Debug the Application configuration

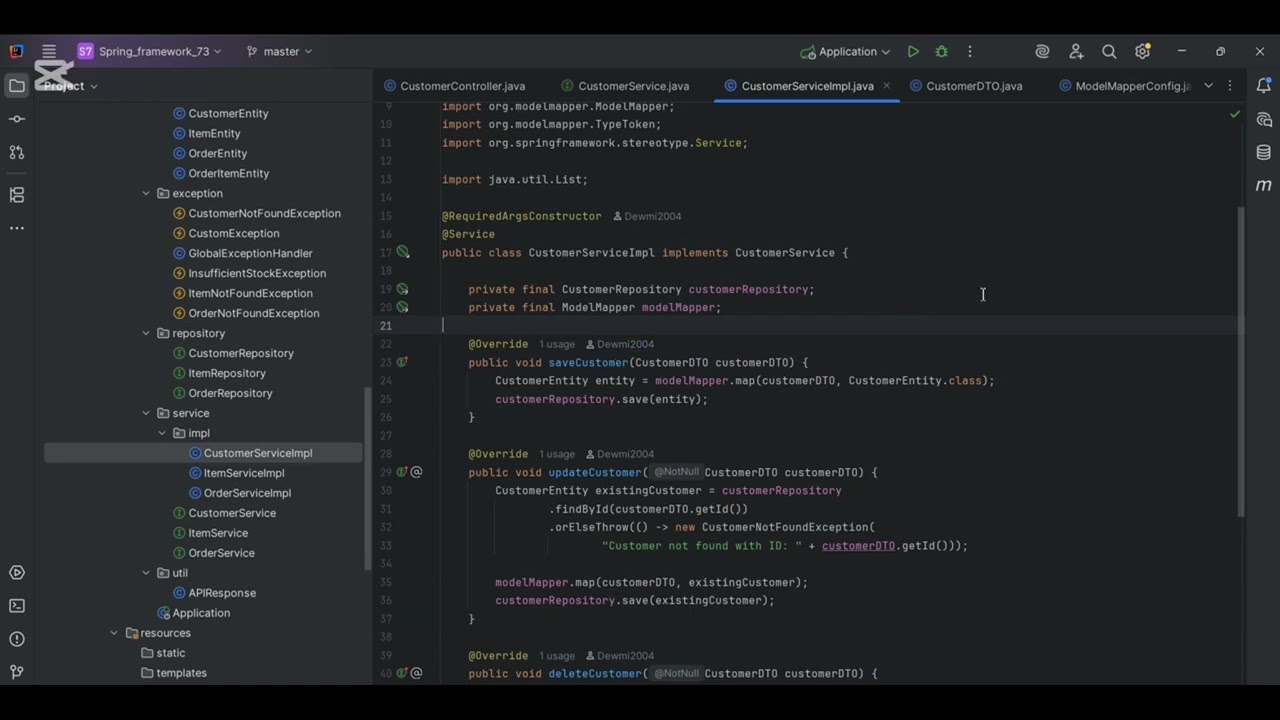pyautogui.click(x=941, y=51)
